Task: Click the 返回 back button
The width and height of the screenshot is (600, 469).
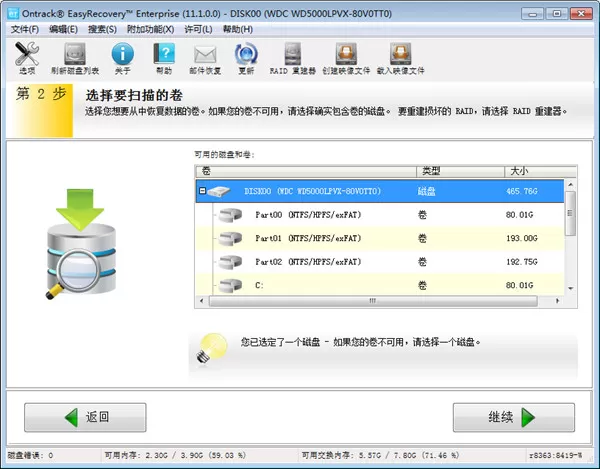Action: coord(85,417)
